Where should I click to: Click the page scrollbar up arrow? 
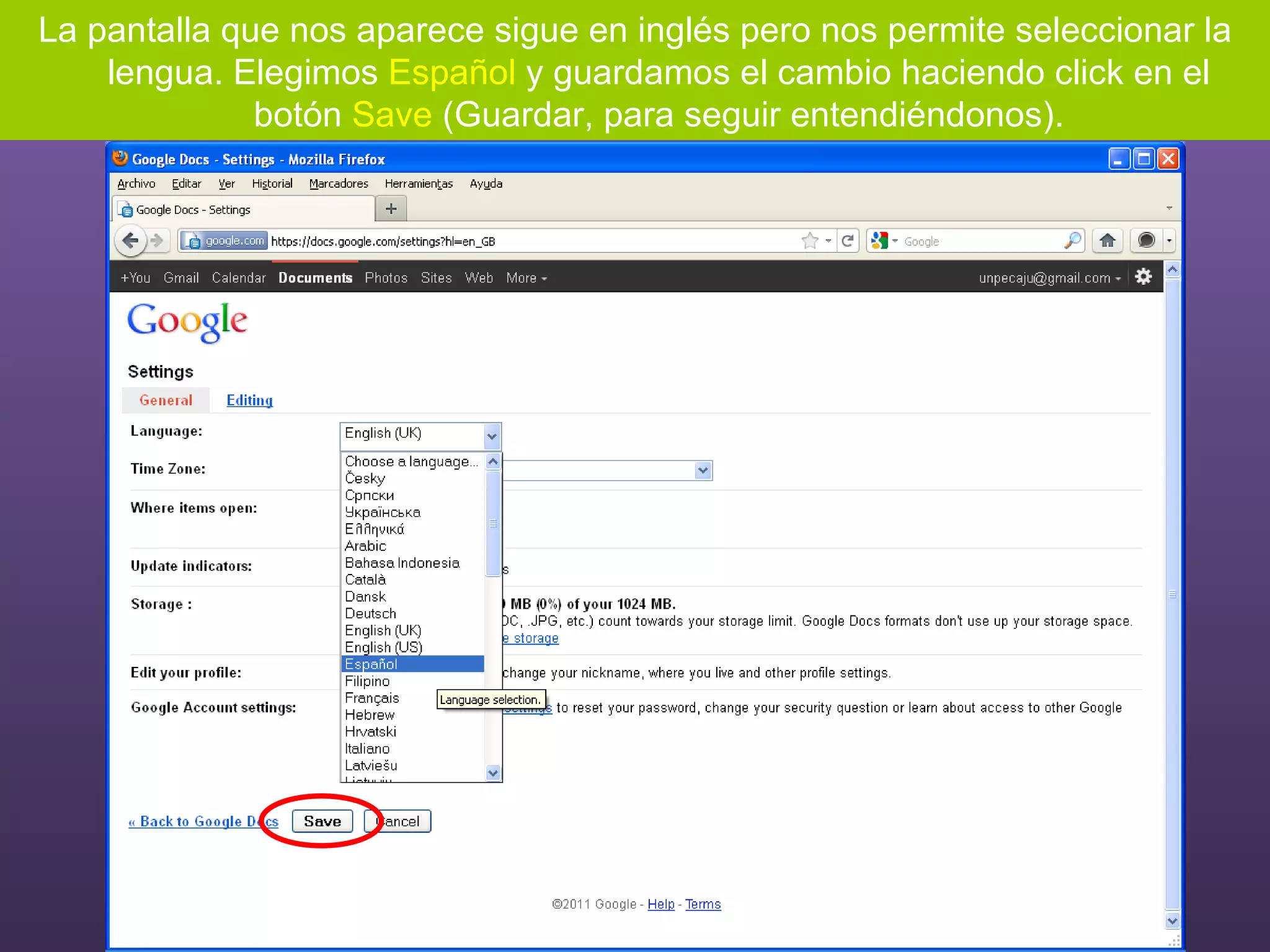[1172, 269]
